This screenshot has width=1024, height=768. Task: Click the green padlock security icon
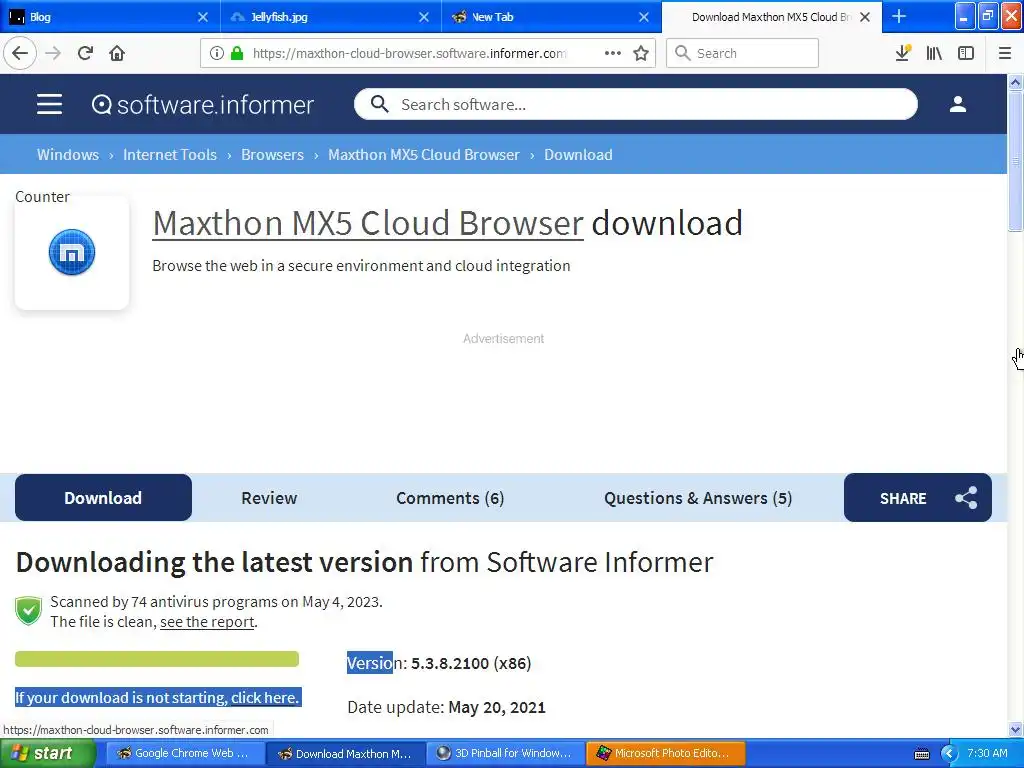pos(237,54)
